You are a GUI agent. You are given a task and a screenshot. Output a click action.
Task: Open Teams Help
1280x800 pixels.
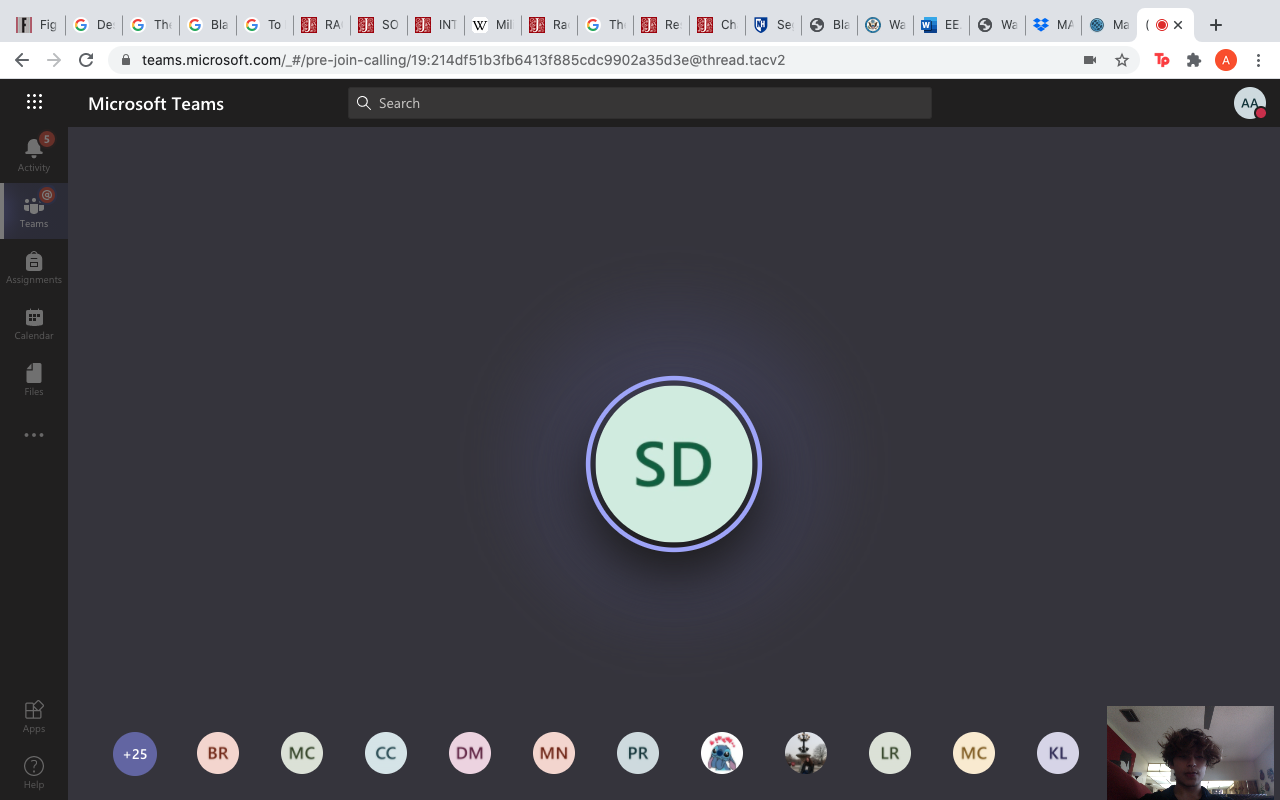[34, 772]
